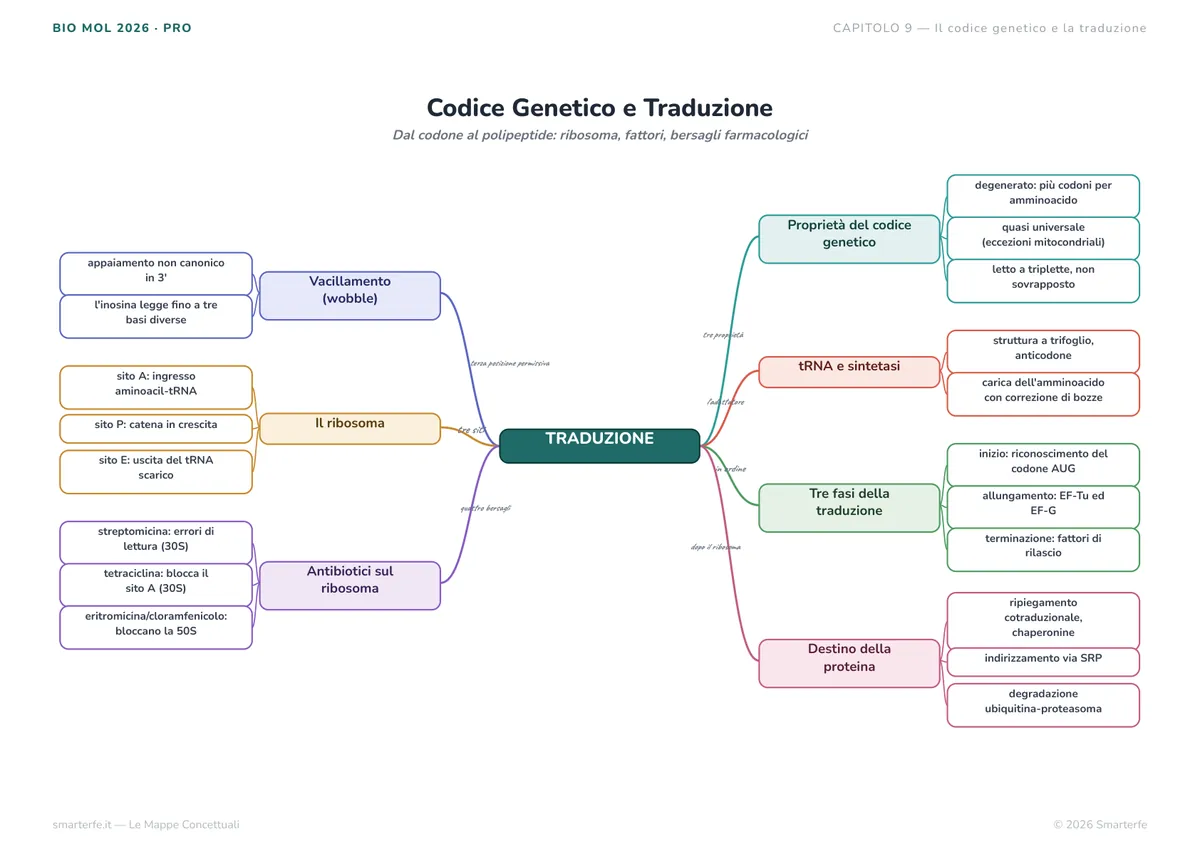Click the 'Codice Genetico e Traduzione' title
The width and height of the screenshot is (1200, 849).
coord(600,108)
